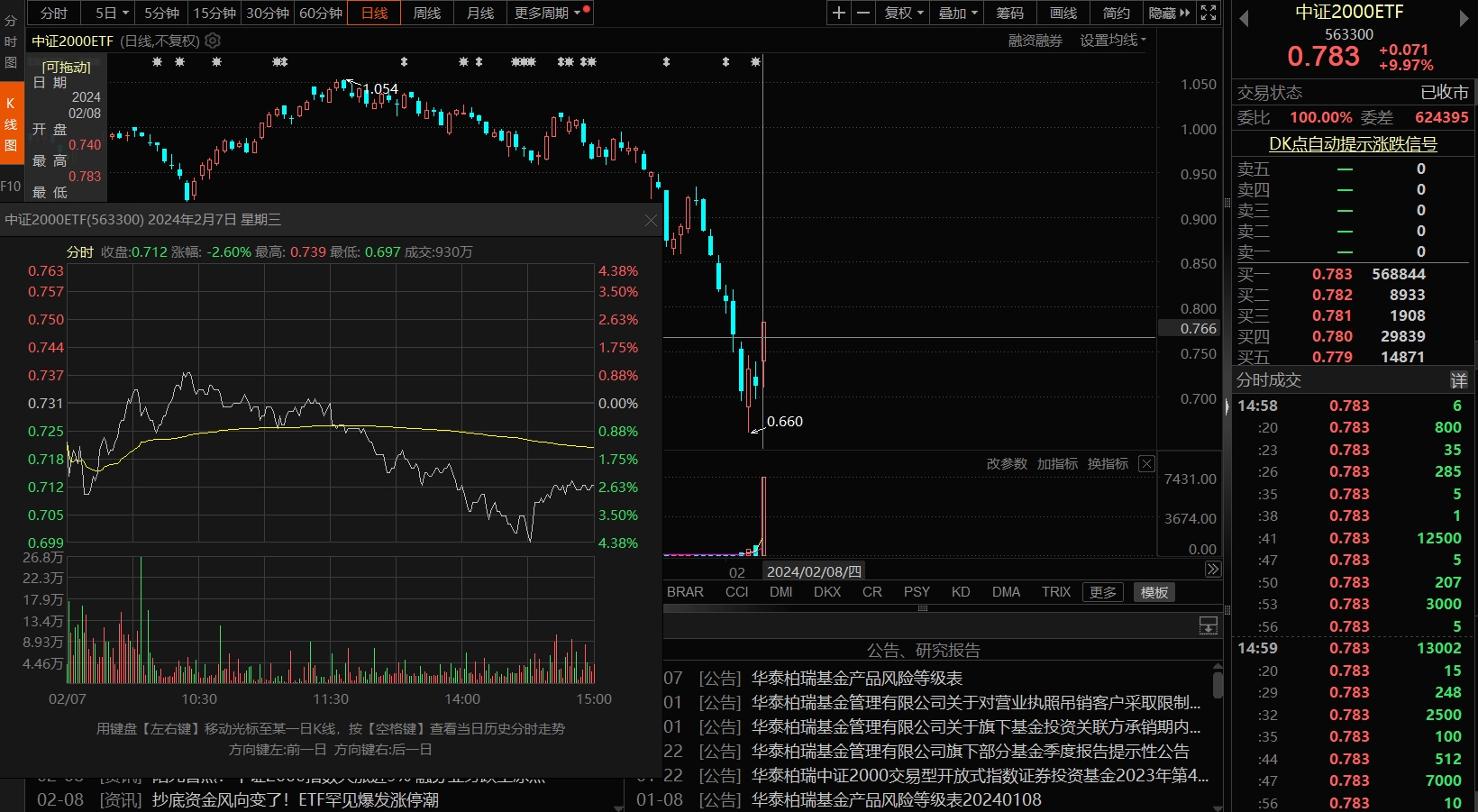Go to next stock with right arrow
Viewport: 1478px width, 812px height.
pyautogui.click(x=1464, y=19)
